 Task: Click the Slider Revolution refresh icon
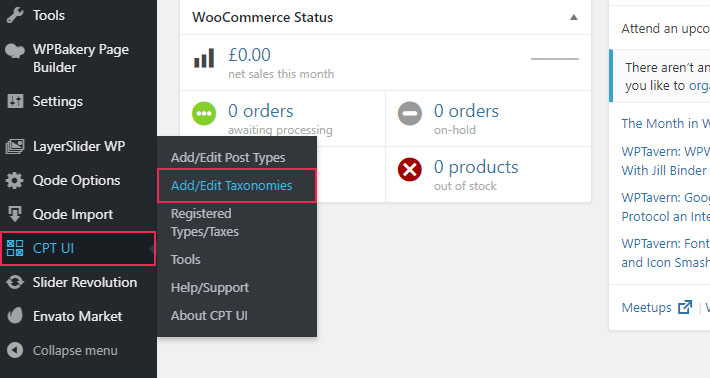pos(14,282)
